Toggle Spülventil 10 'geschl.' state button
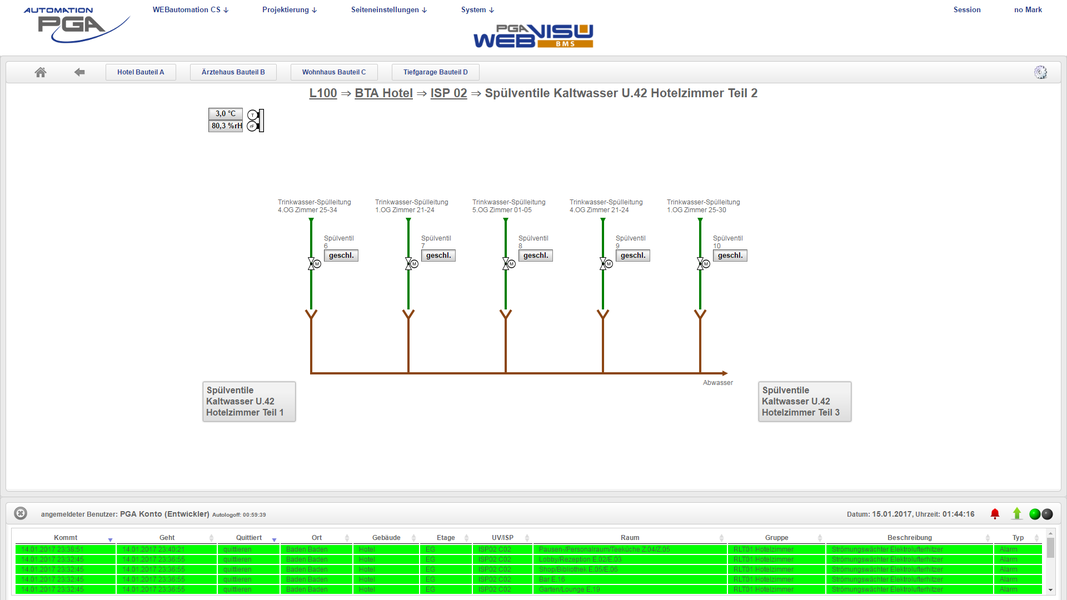This screenshot has height=600, width=1067. point(729,256)
